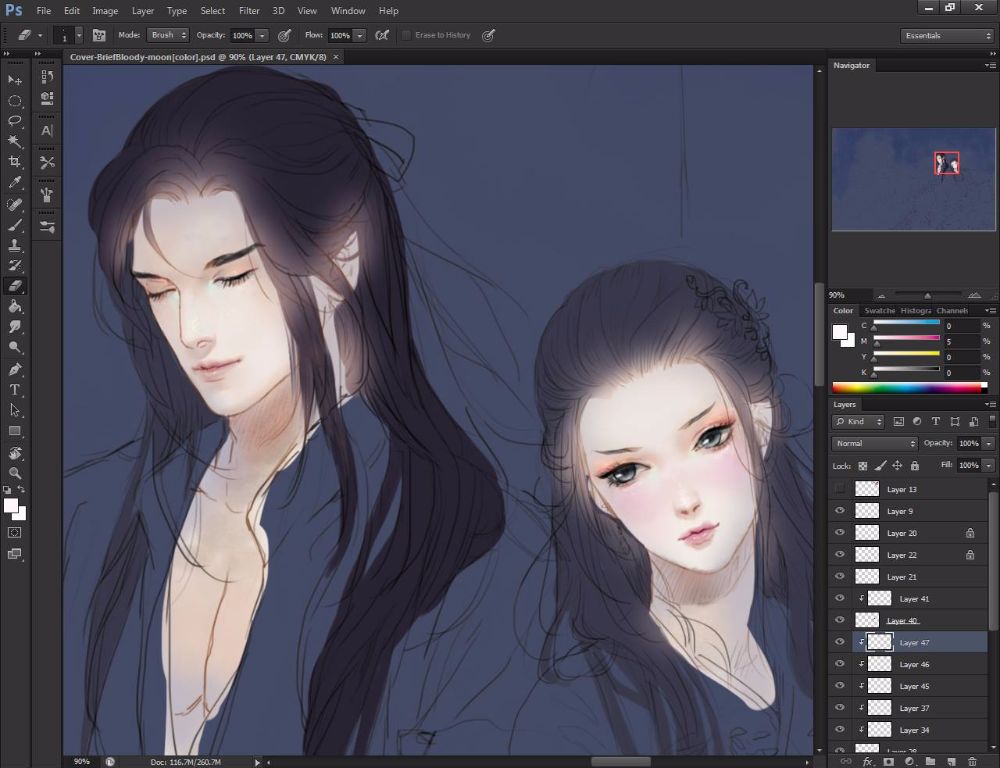Select the Path Selection tool

[15, 410]
